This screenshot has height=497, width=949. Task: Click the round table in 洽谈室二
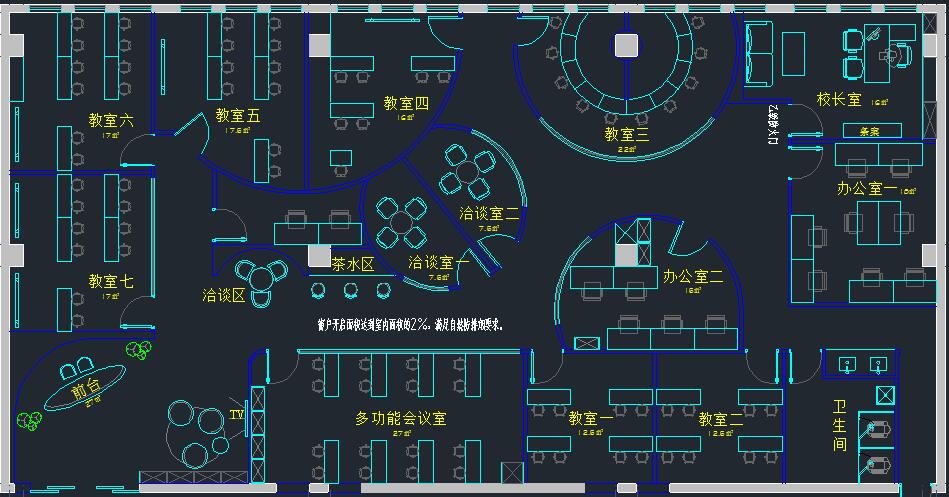(x=468, y=172)
